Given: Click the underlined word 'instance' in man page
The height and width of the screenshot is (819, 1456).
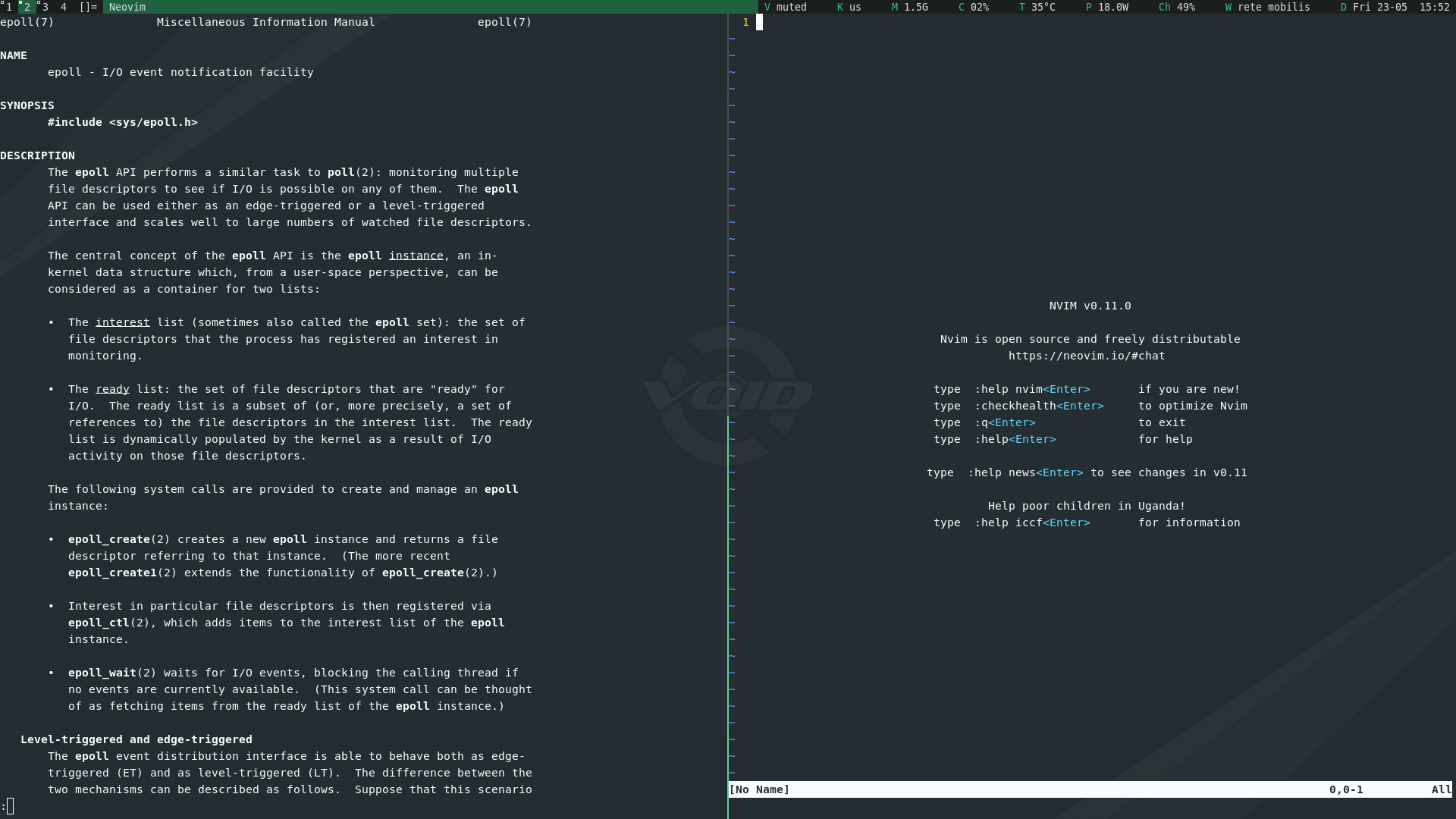Looking at the screenshot, I should (x=416, y=256).
